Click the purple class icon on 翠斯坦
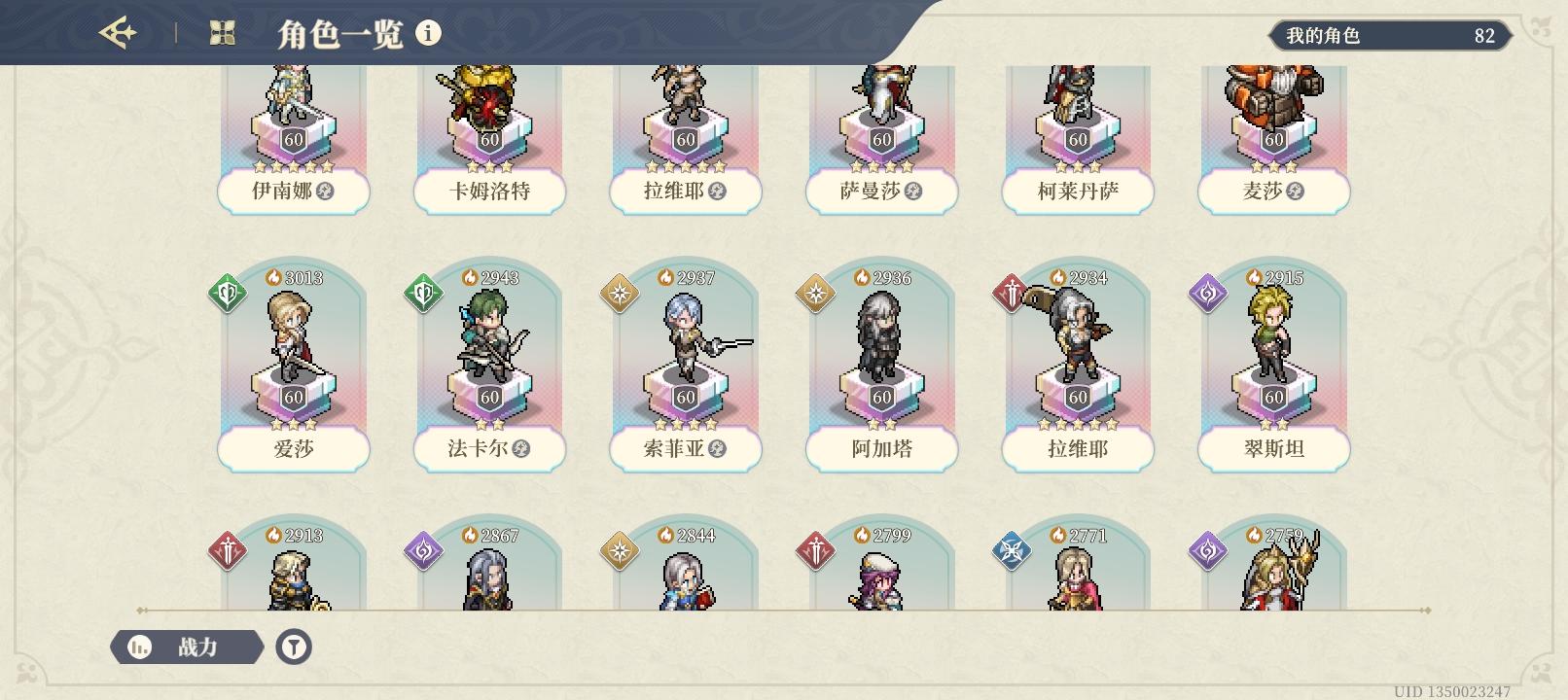This screenshot has width=1568, height=700. [1208, 293]
